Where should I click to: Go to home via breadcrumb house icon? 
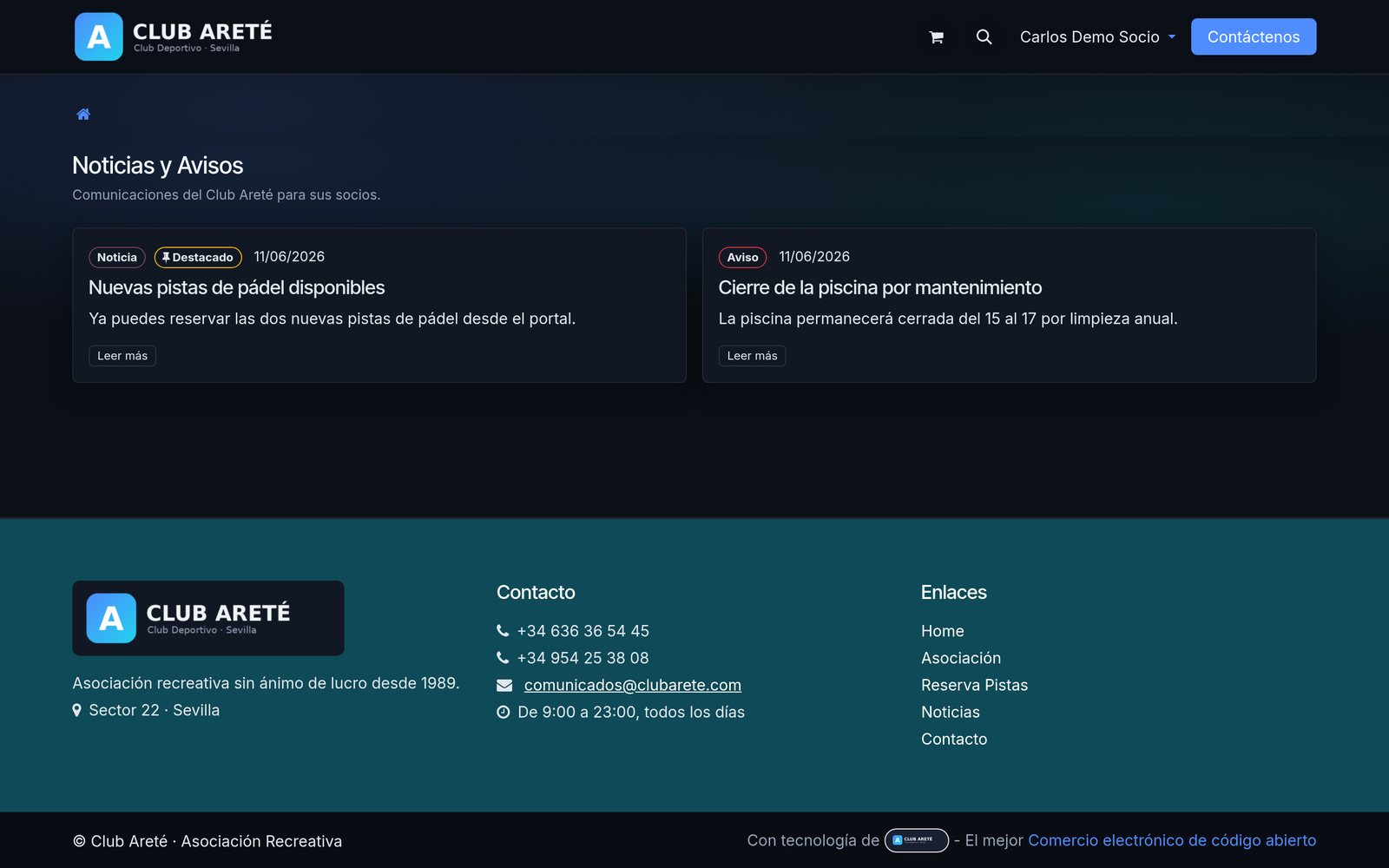pos(83,115)
